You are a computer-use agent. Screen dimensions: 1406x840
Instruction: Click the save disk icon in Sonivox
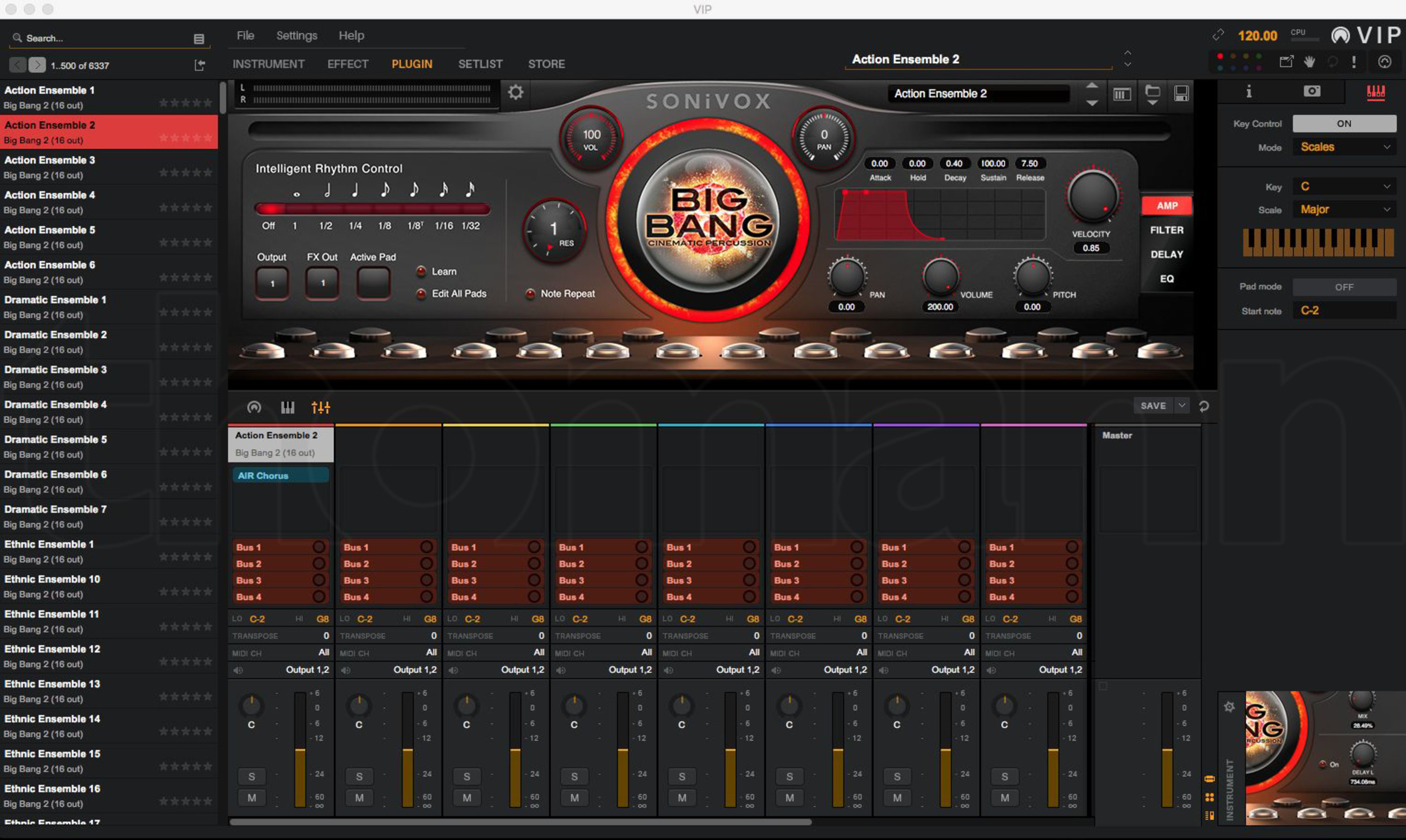(1181, 94)
